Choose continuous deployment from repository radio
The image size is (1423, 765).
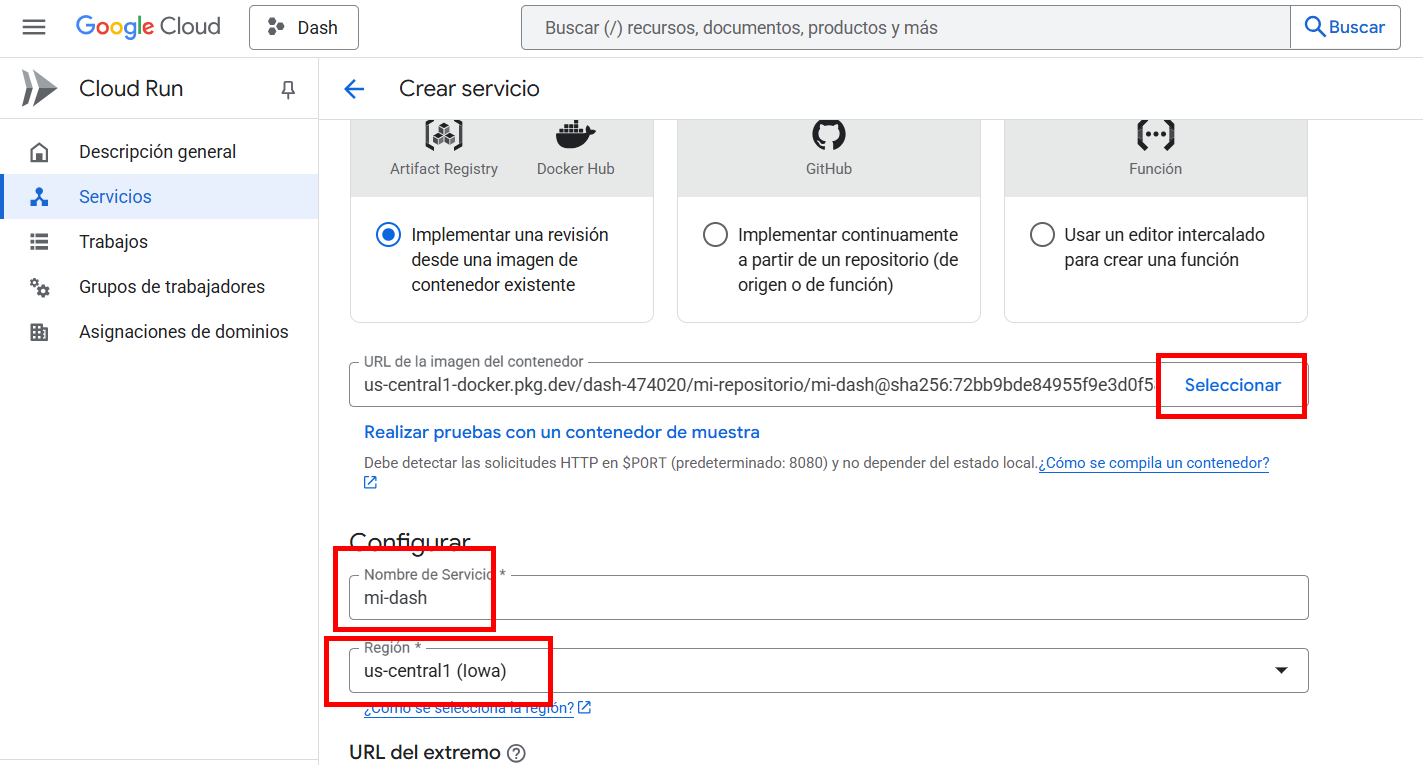[x=715, y=235]
